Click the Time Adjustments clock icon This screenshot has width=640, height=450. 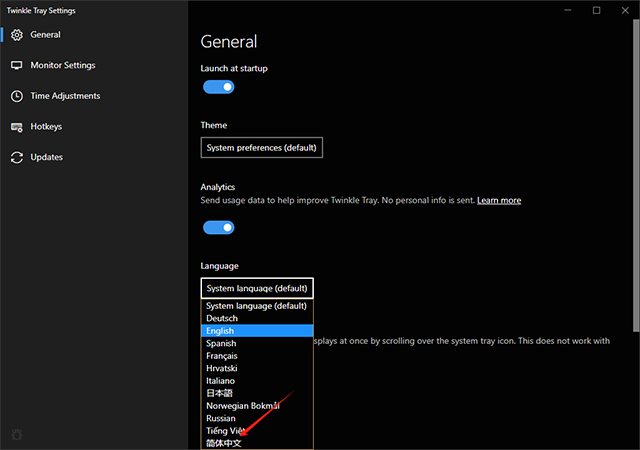(17, 97)
